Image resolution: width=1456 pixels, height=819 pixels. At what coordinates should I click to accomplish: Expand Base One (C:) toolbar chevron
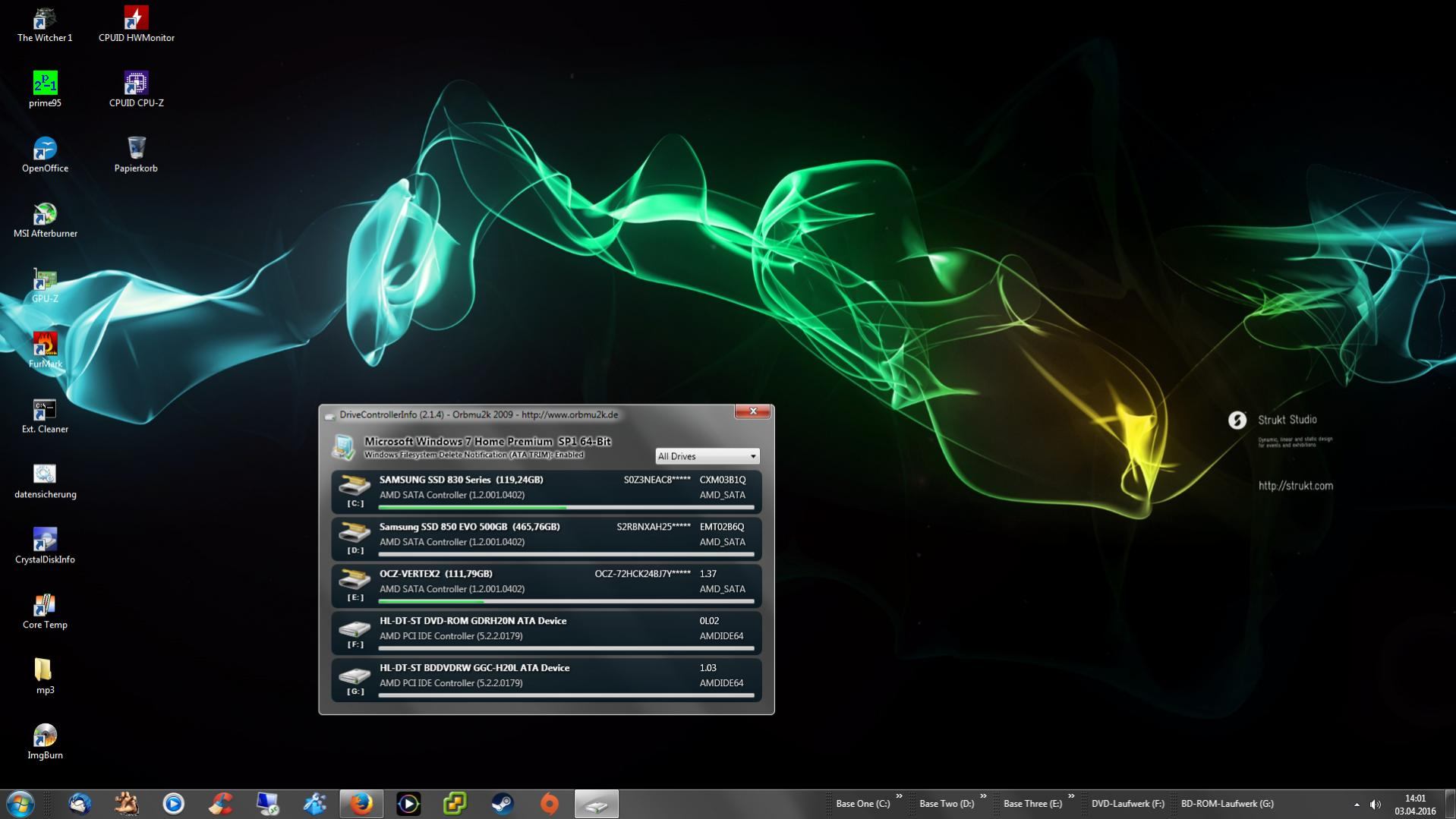tap(900, 796)
